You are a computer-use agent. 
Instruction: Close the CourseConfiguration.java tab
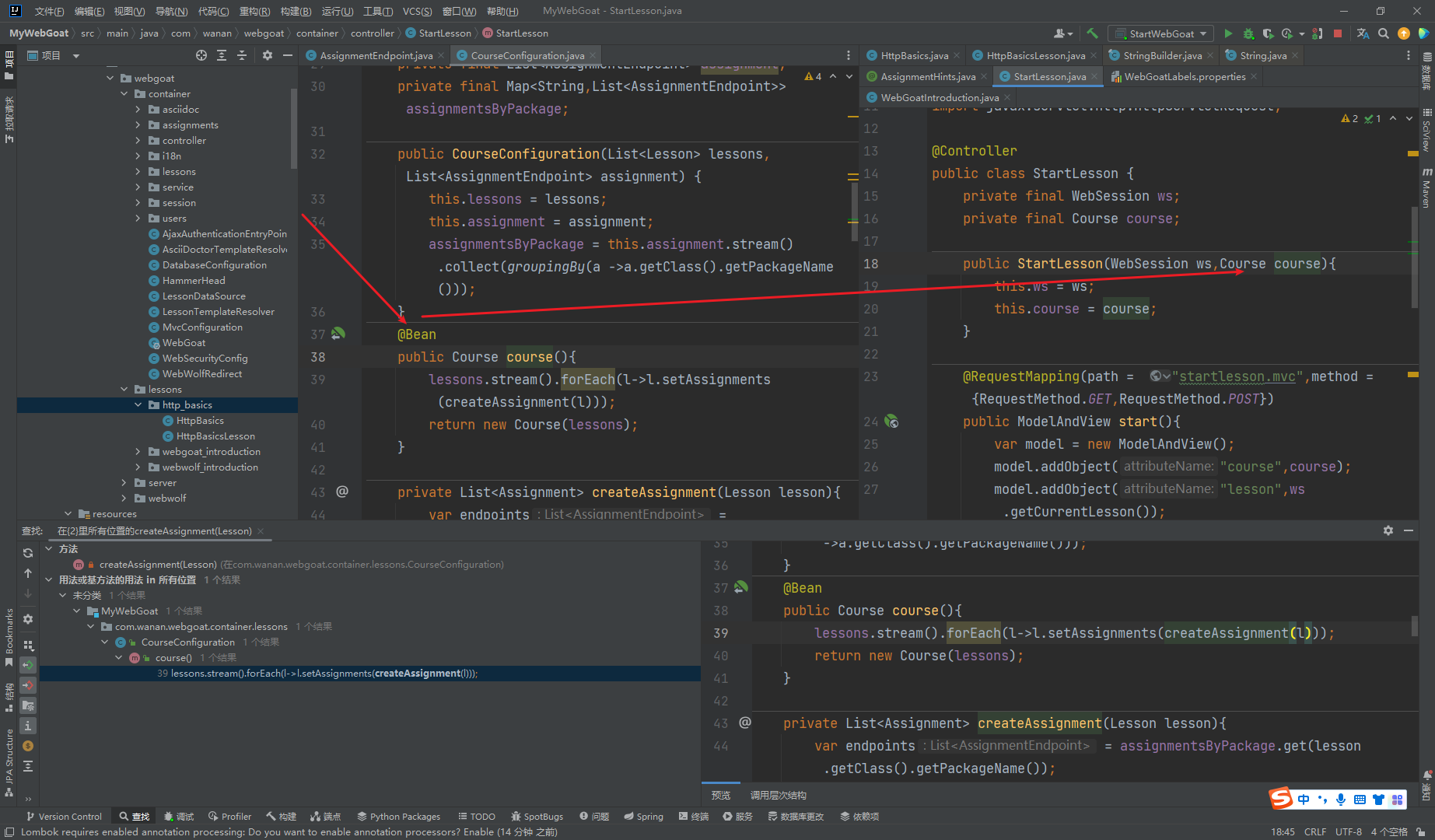[x=593, y=55]
